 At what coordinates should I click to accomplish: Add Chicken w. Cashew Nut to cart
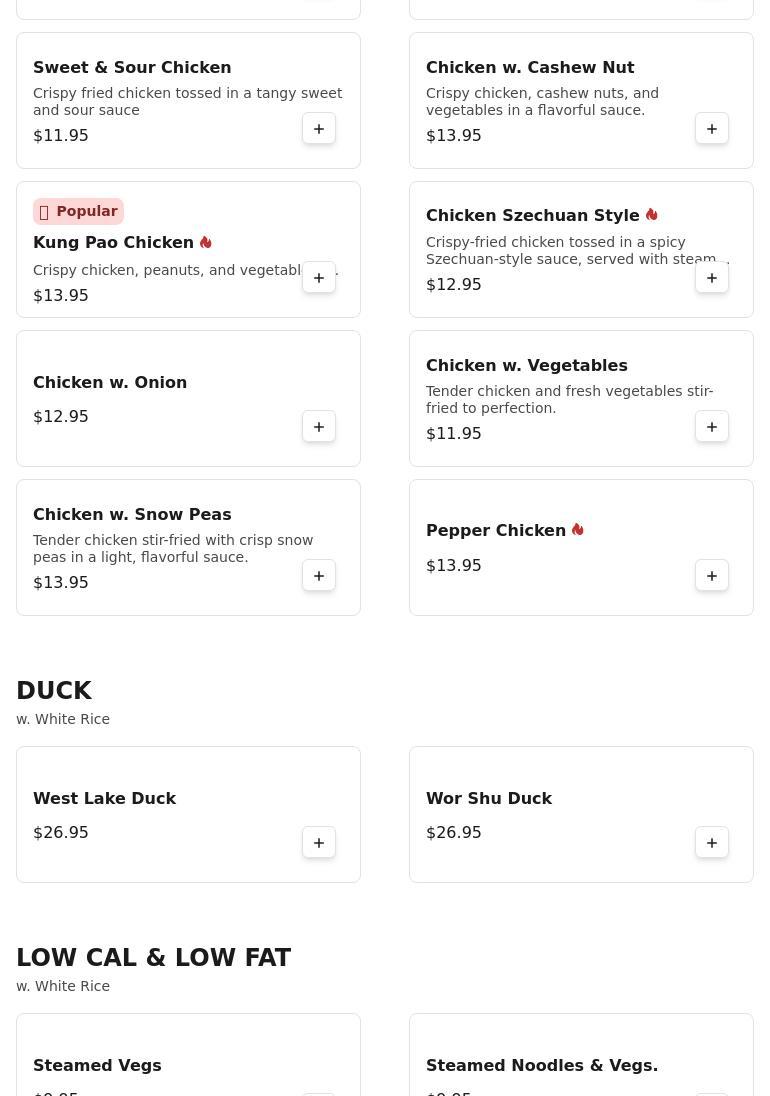(x=711, y=129)
